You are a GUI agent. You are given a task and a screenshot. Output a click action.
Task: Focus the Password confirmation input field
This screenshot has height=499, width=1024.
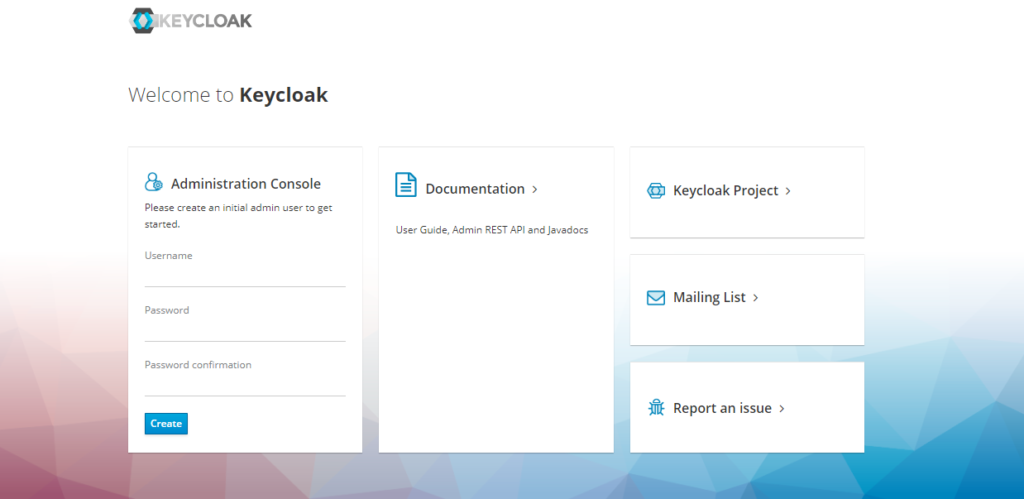point(245,386)
